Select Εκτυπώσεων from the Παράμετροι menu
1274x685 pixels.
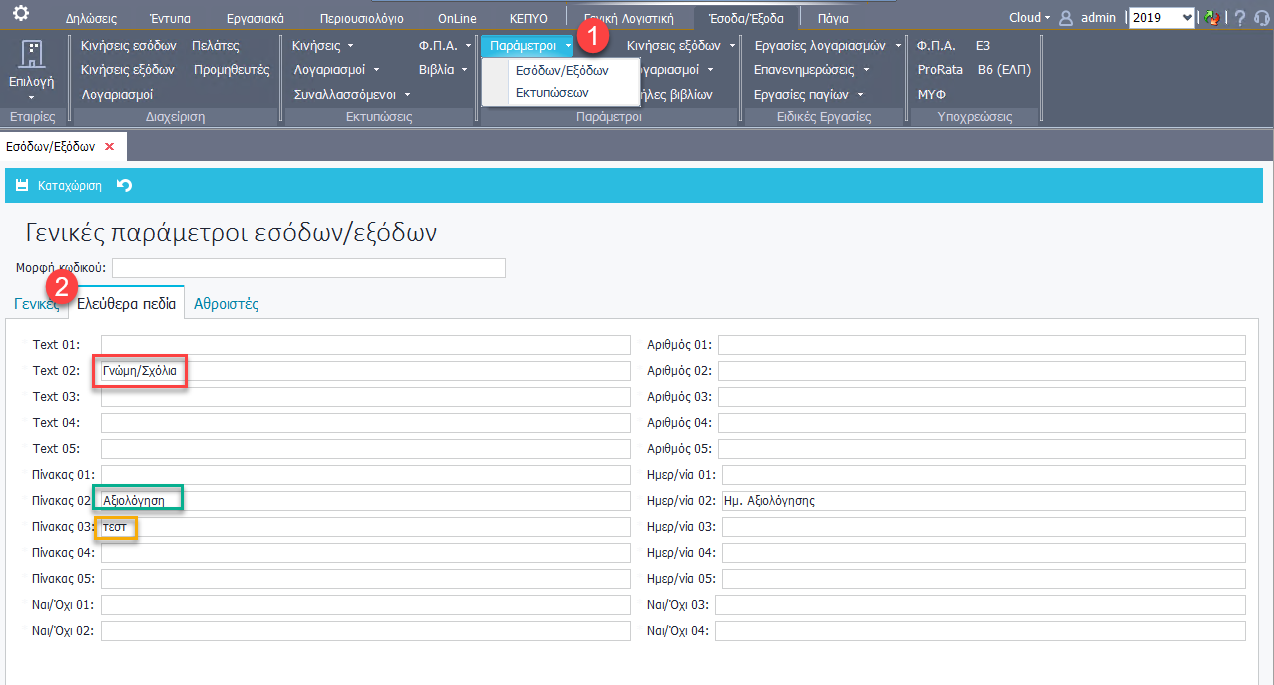[551, 92]
